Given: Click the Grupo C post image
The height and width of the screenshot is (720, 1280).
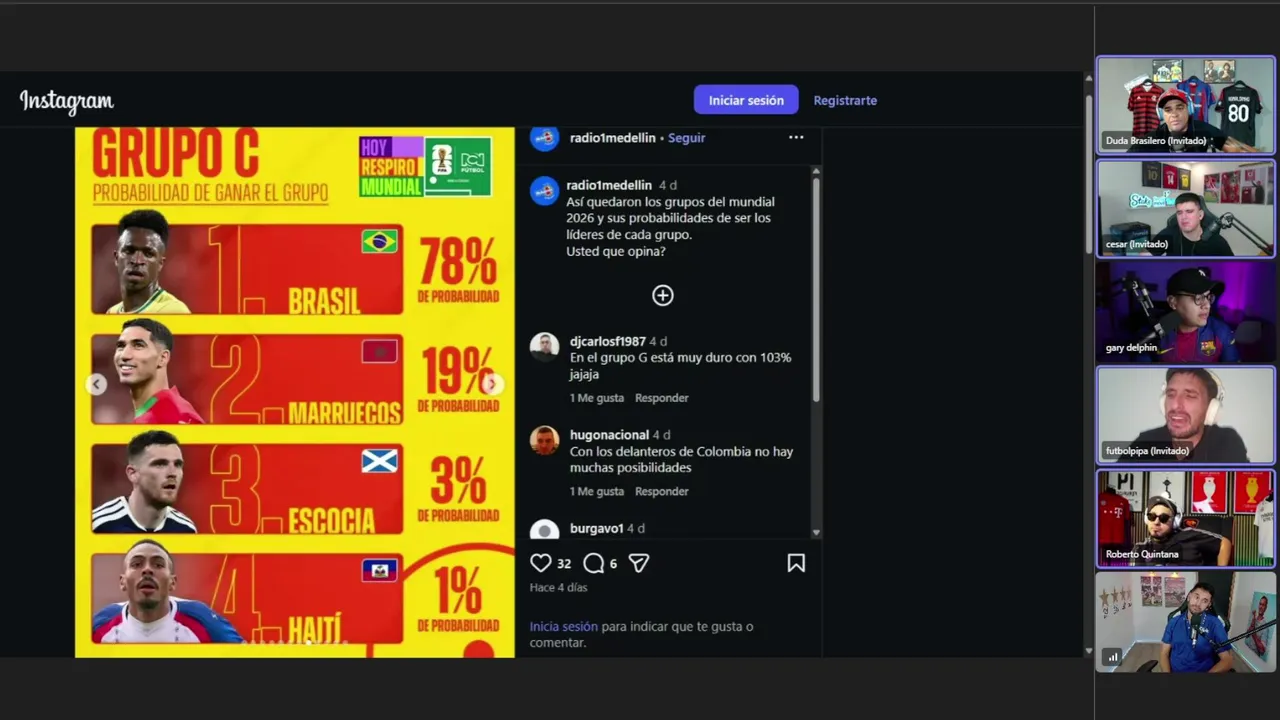Looking at the screenshot, I should pyautogui.click(x=295, y=392).
